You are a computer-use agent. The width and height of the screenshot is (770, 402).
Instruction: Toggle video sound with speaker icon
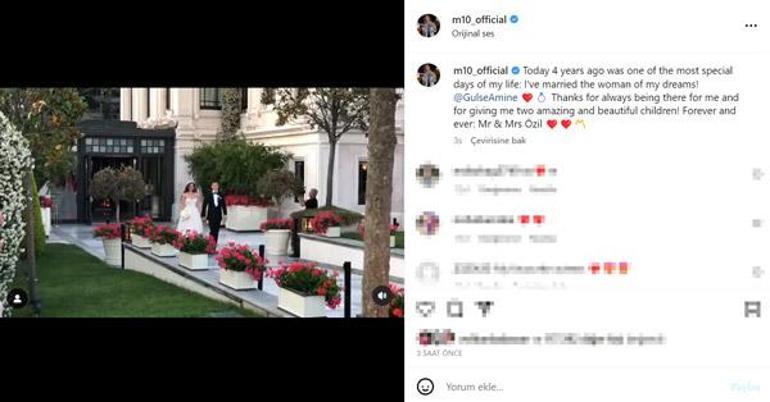pyautogui.click(x=382, y=295)
